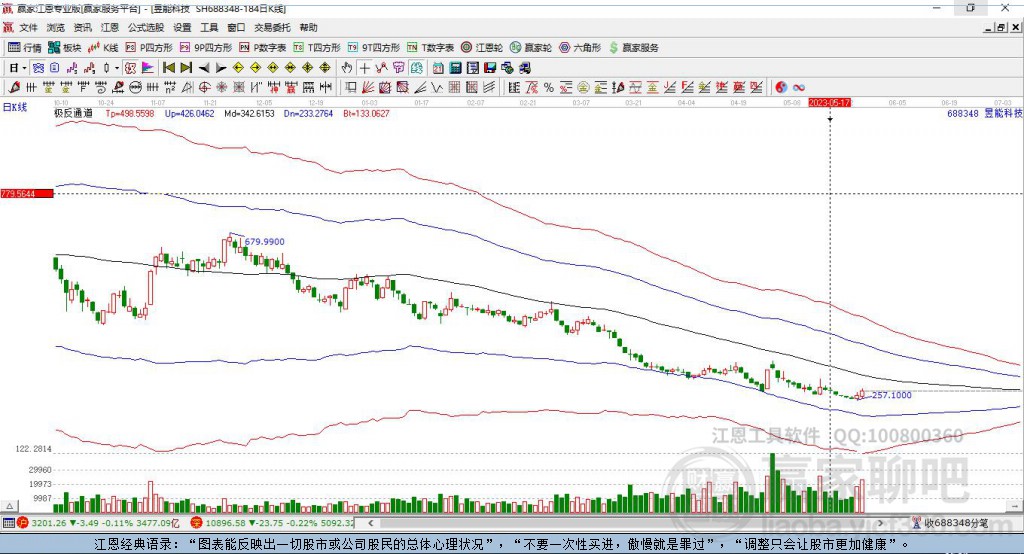The image size is (1024, 554).
Task: Click the status bar grid icon
Action: tap(8, 523)
